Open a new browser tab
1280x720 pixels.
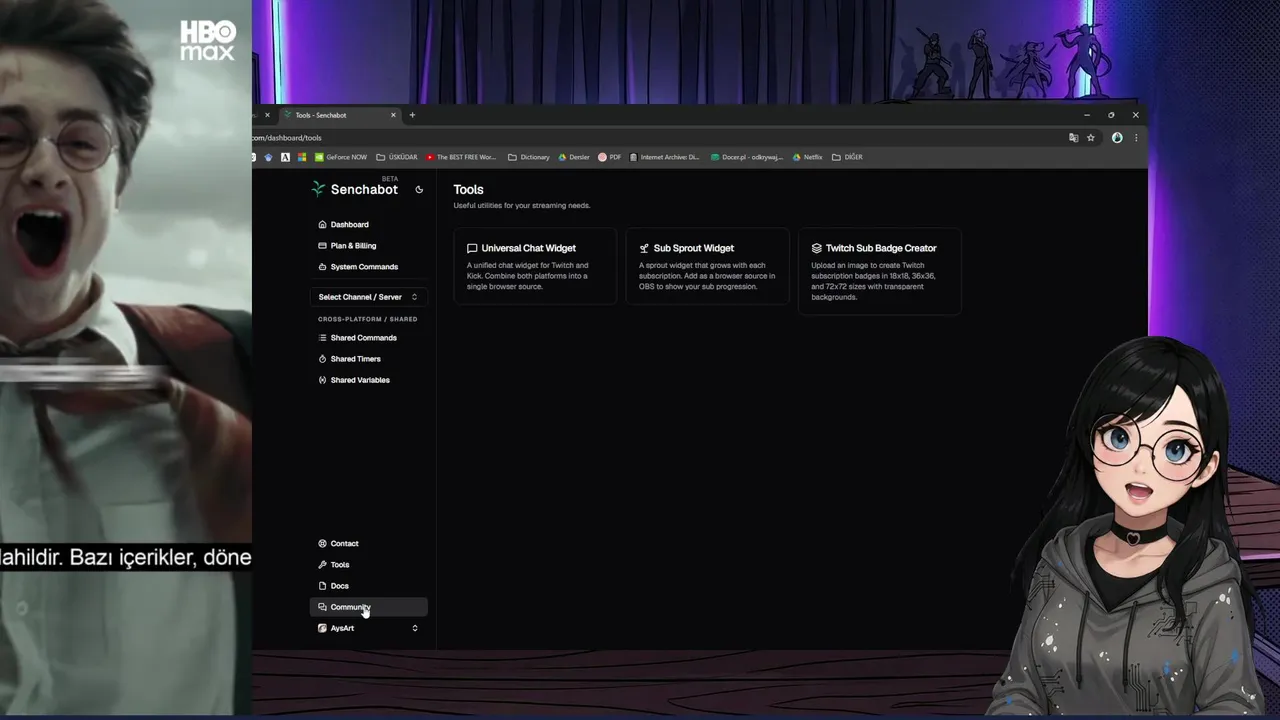[x=412, y=115]
